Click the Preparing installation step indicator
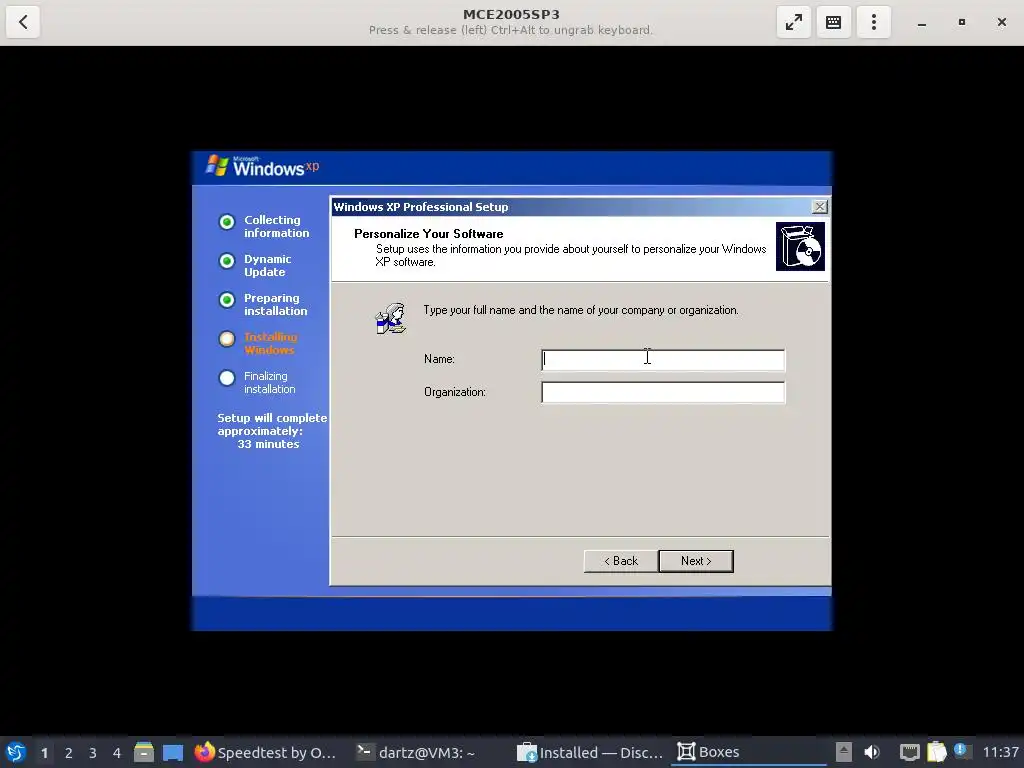 coord(227,300)
